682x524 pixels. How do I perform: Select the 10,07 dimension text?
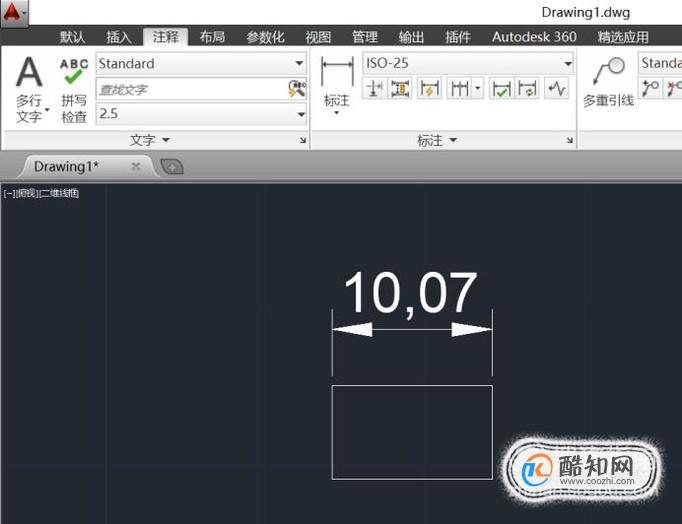pos(411,294)
